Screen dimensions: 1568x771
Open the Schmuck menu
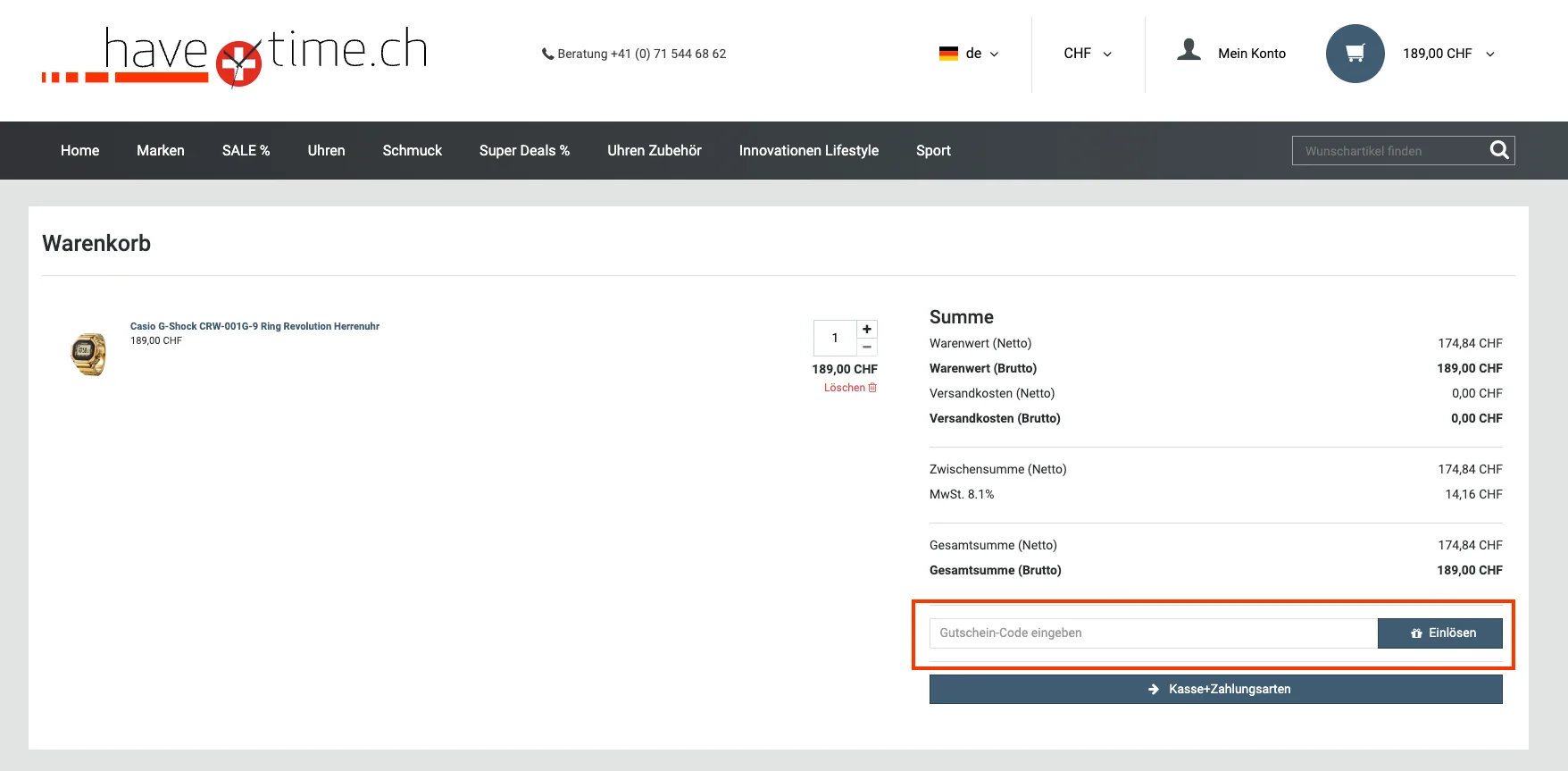pyautogui.click(x=413, y=150)
